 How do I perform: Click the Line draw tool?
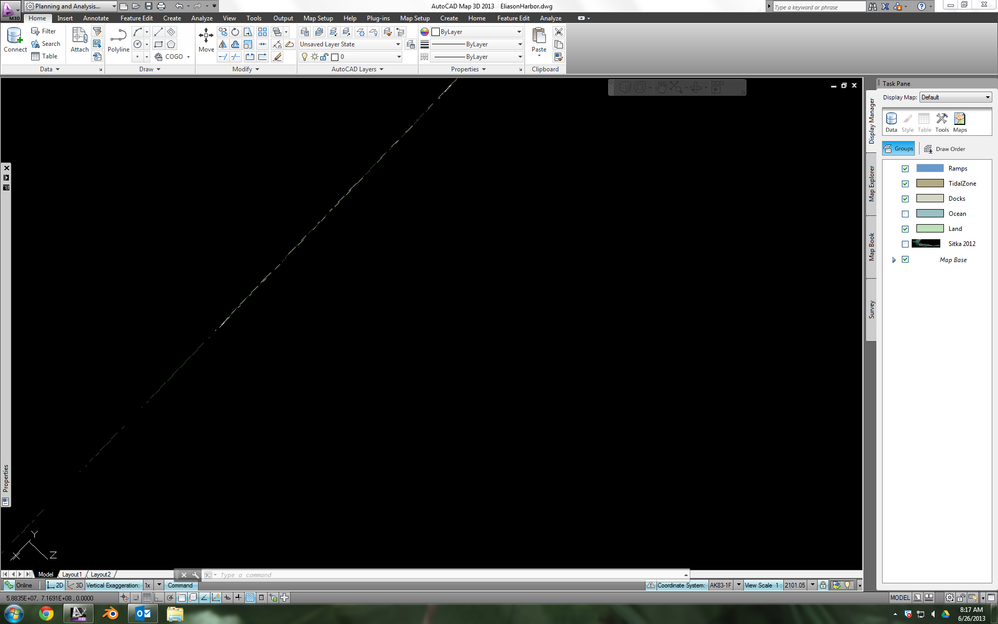coord(158,31)
